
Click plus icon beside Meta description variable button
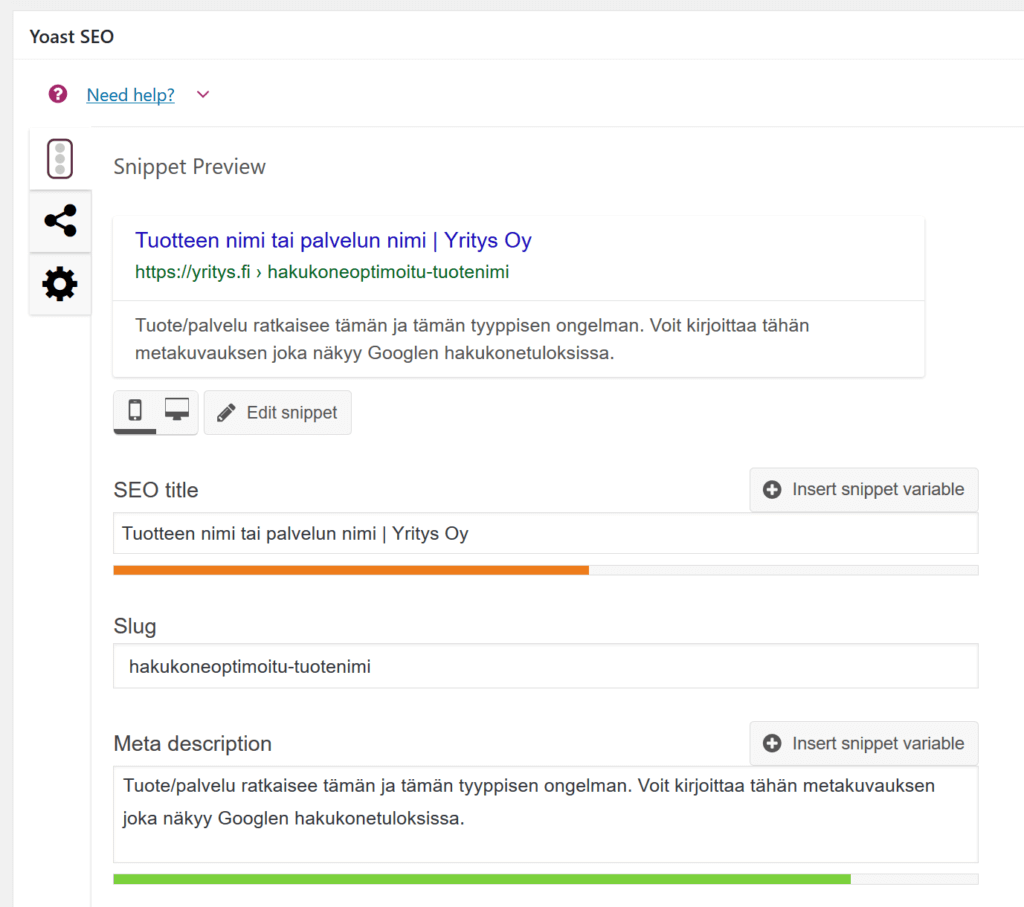click(772, 744)
